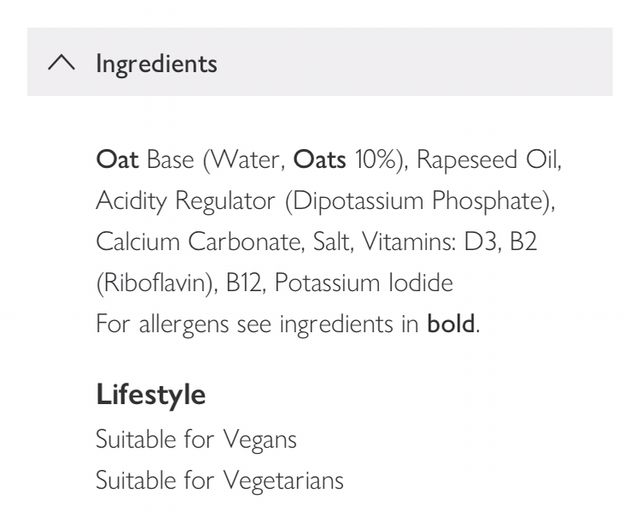Click the Acidity Regulator text

(x=185, y=201)
